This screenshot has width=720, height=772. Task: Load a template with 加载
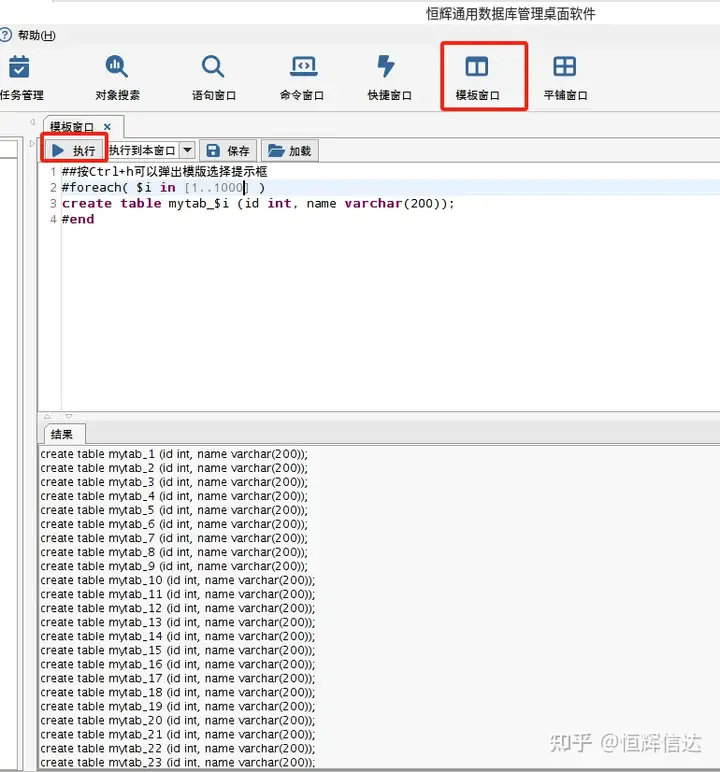click(290, 150)
